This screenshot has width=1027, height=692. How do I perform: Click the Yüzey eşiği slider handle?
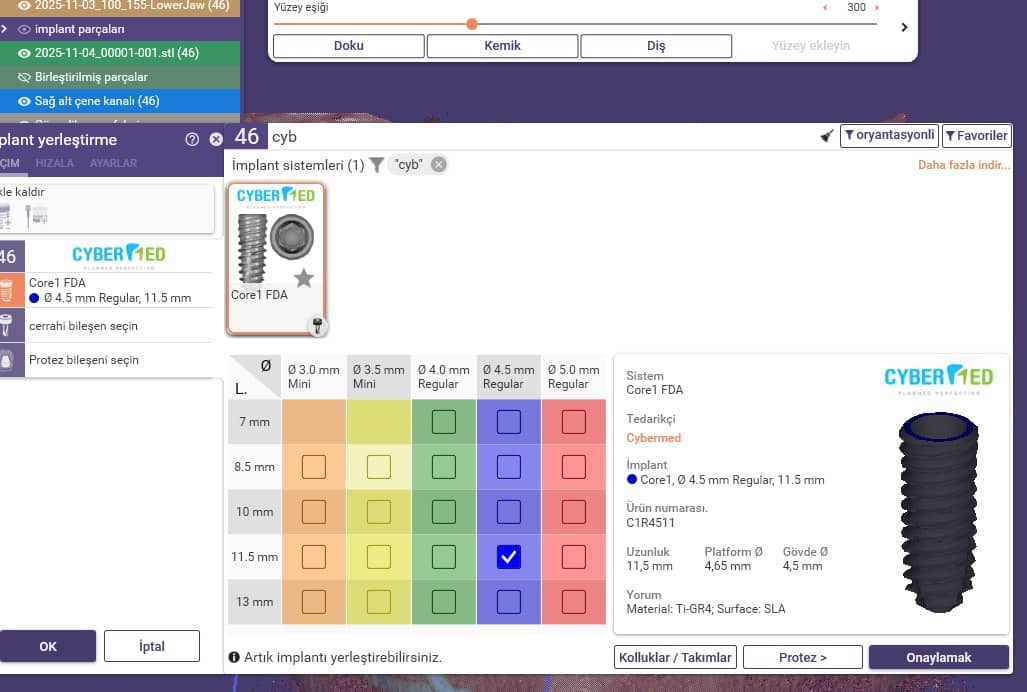pos(472,24)
